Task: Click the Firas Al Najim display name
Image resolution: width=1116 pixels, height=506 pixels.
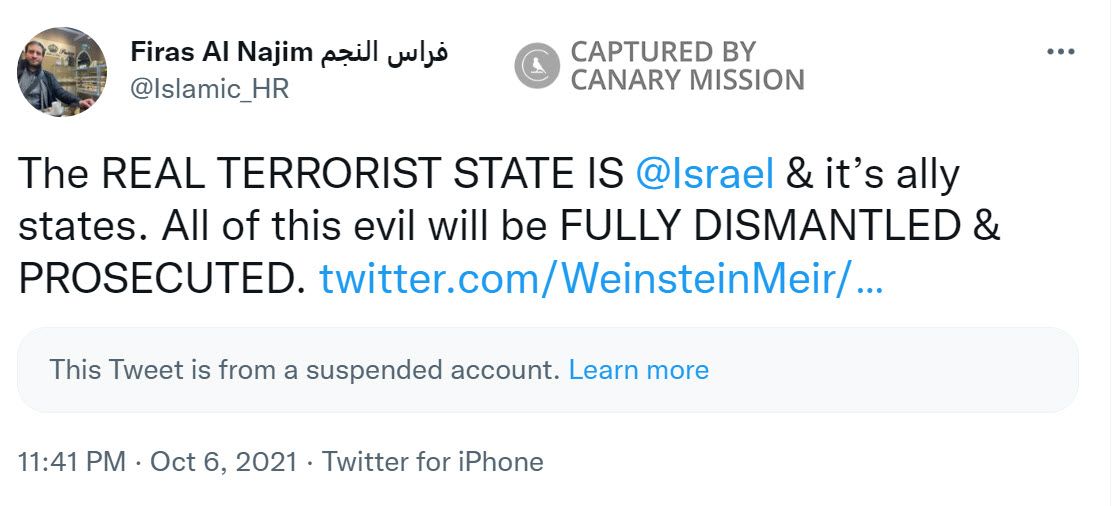Action: click(222, 53)
